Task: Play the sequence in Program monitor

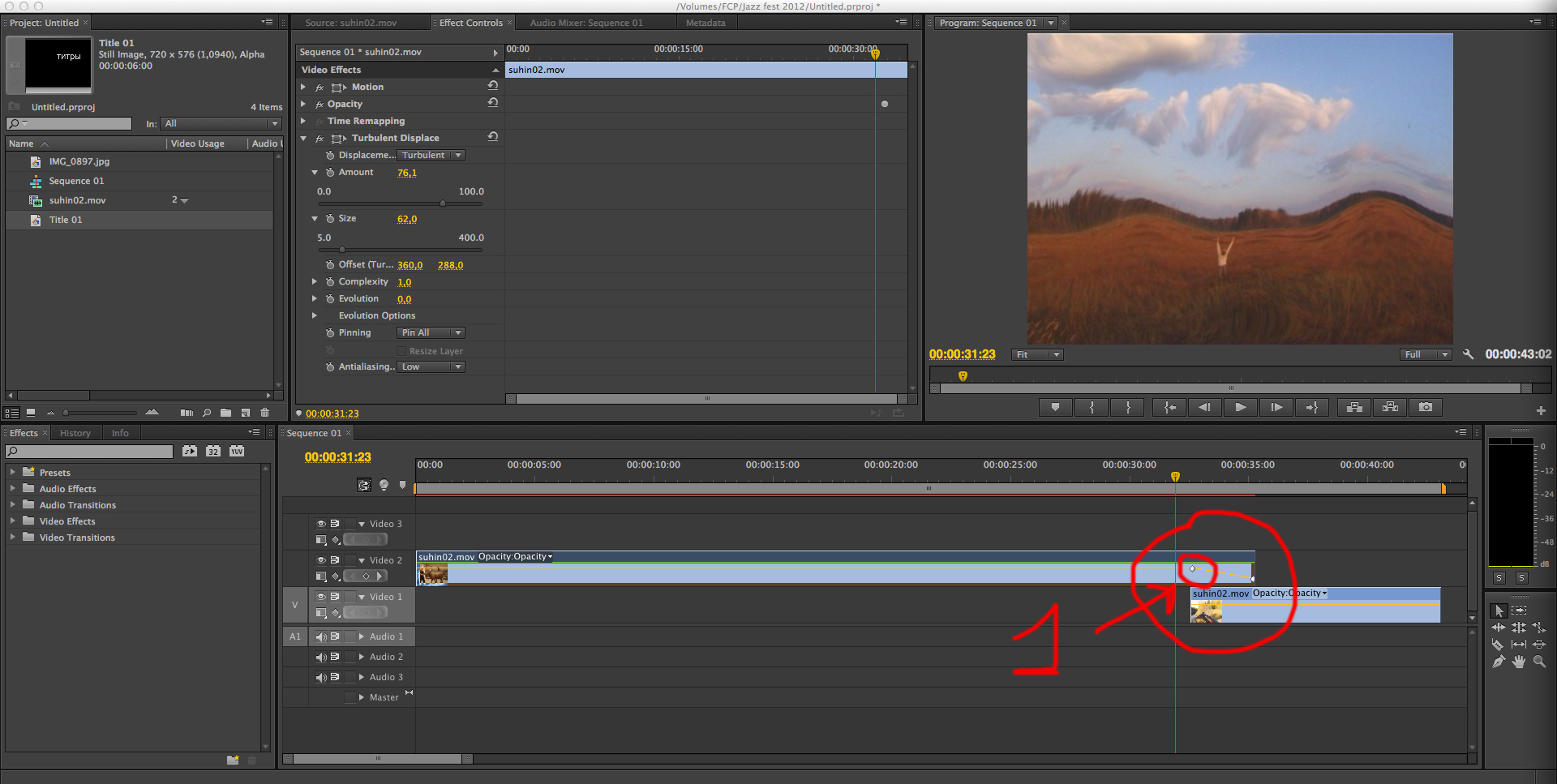Action: 1241,408
